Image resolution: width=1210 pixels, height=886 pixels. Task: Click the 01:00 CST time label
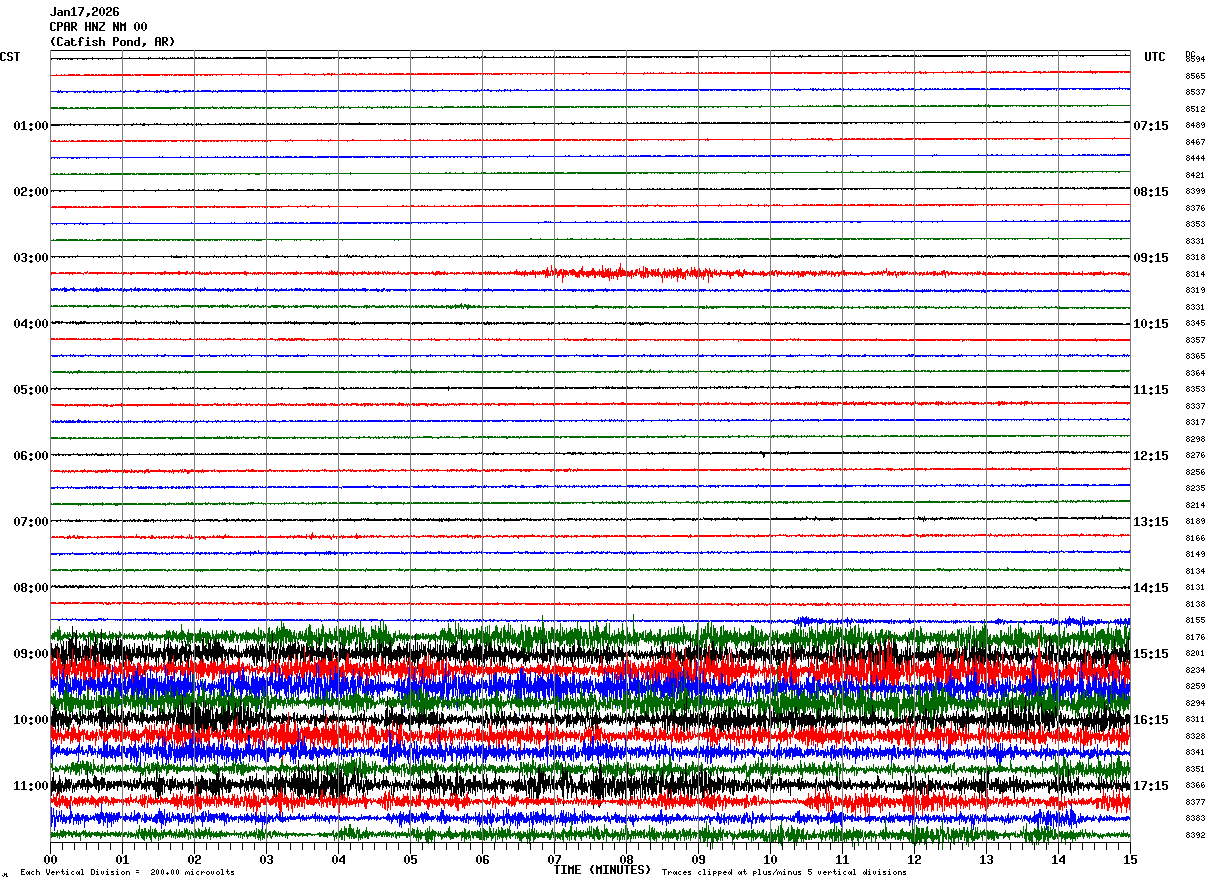[31, 126]
